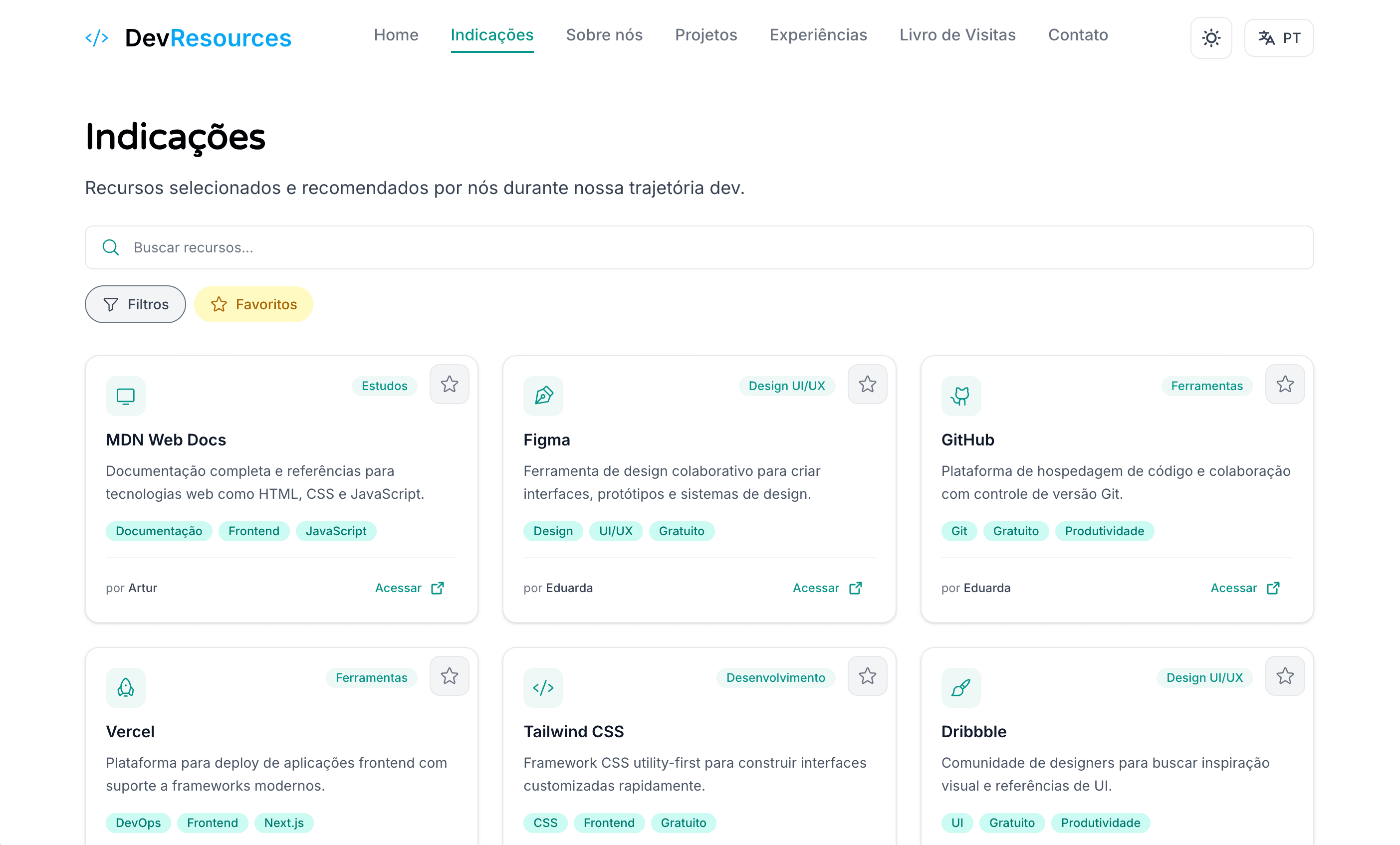Select the Frontend tag on Tailwind card
Screen dimensions: 1400x845
609,824
